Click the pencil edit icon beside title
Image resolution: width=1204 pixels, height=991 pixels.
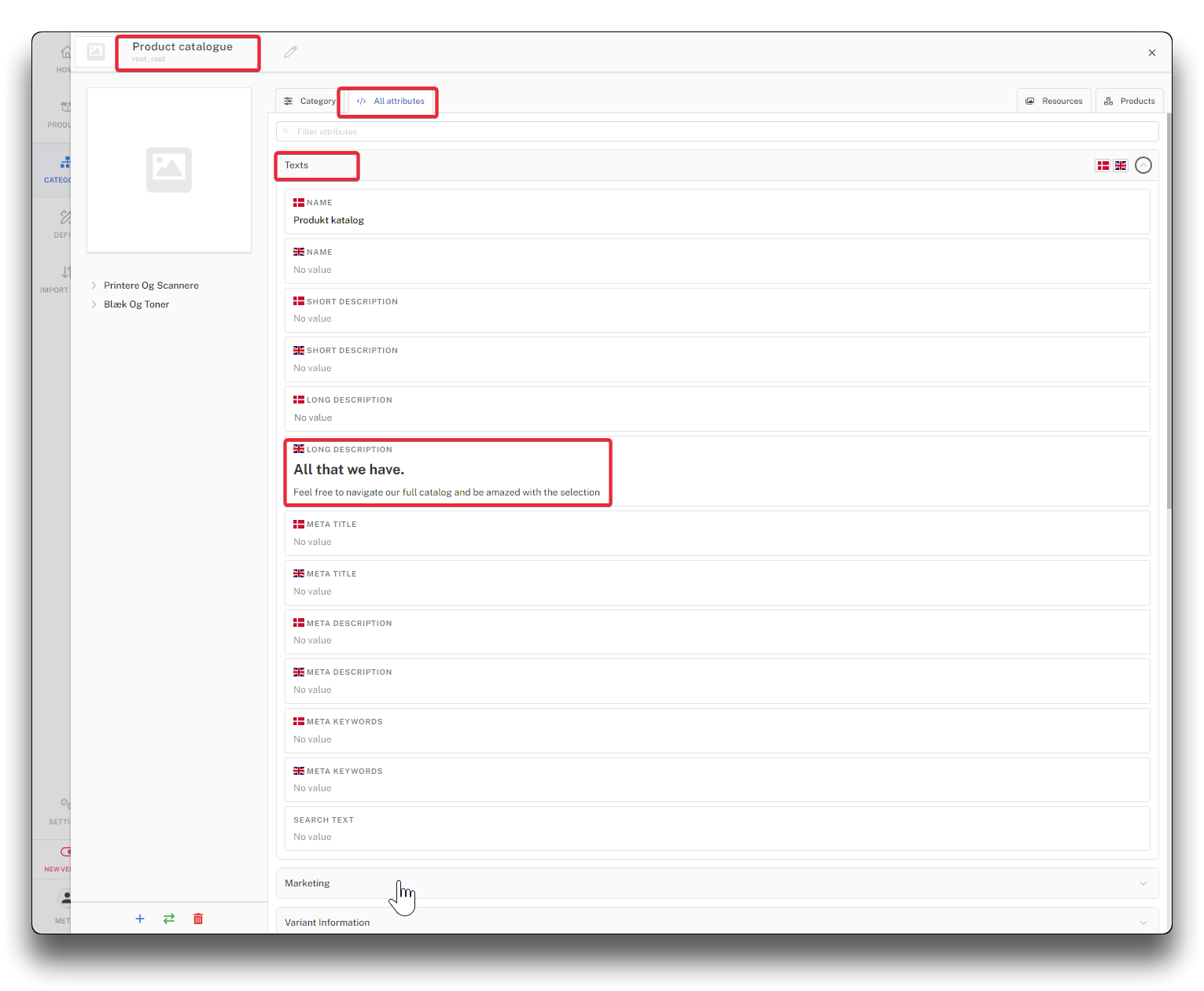coord(290,52)
